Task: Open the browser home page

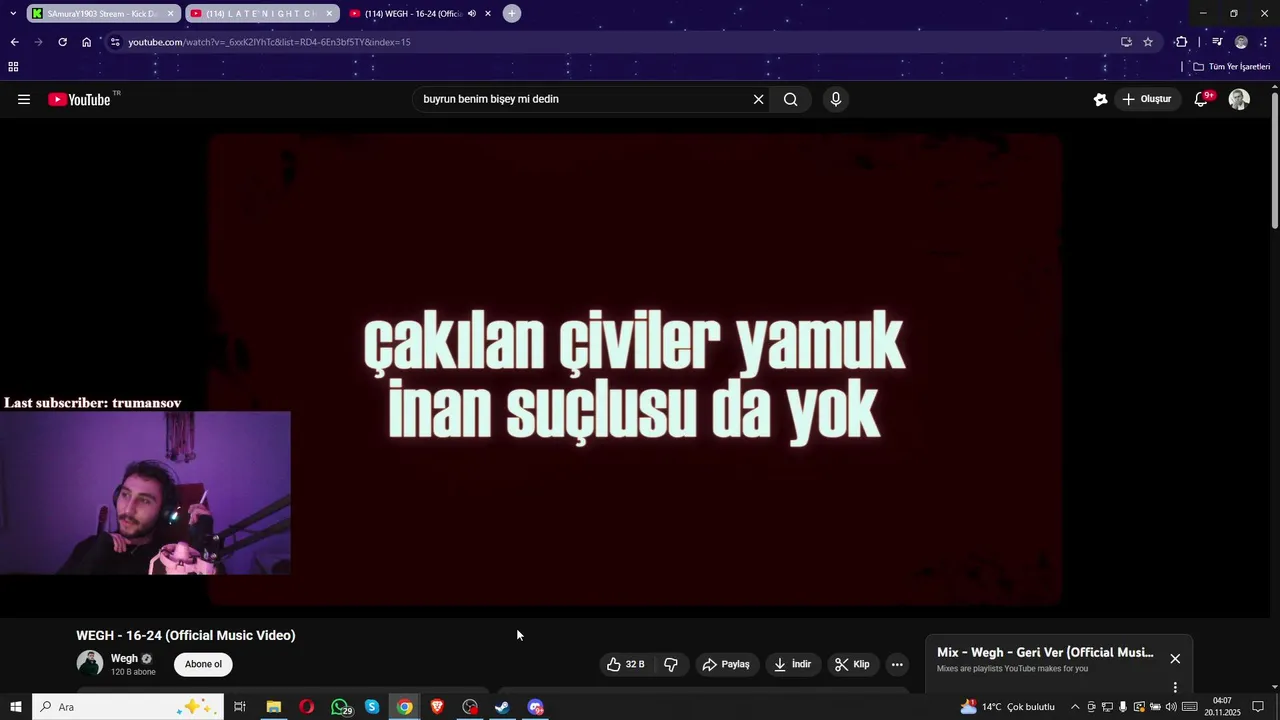Action: [x=86, y=42]
